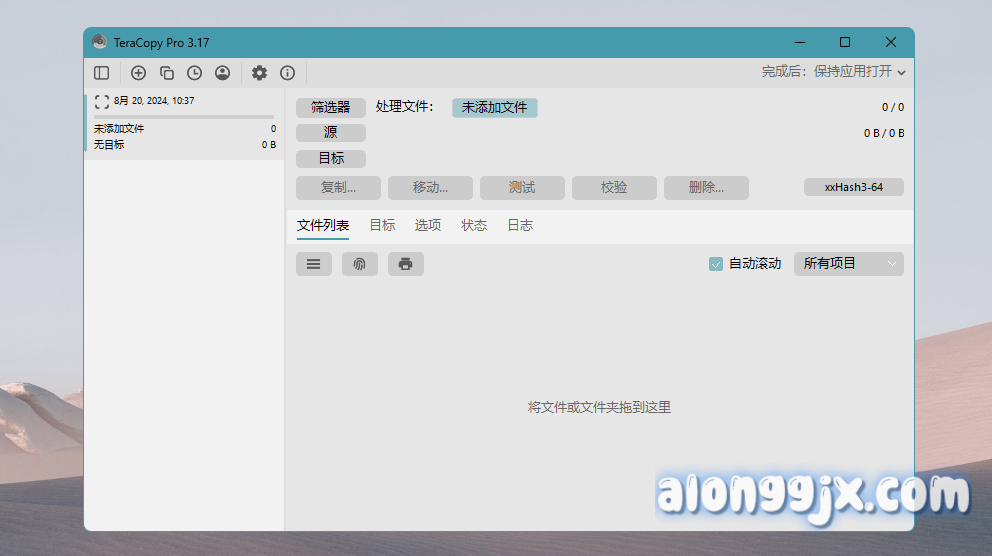
Task: Click the add new task plus icon
Action: click(139, 73)
